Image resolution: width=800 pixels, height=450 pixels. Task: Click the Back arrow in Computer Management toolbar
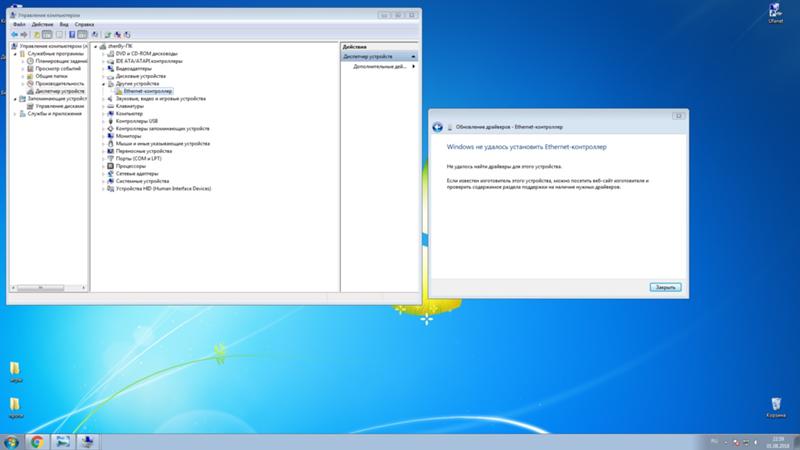[x=14, y=35]
